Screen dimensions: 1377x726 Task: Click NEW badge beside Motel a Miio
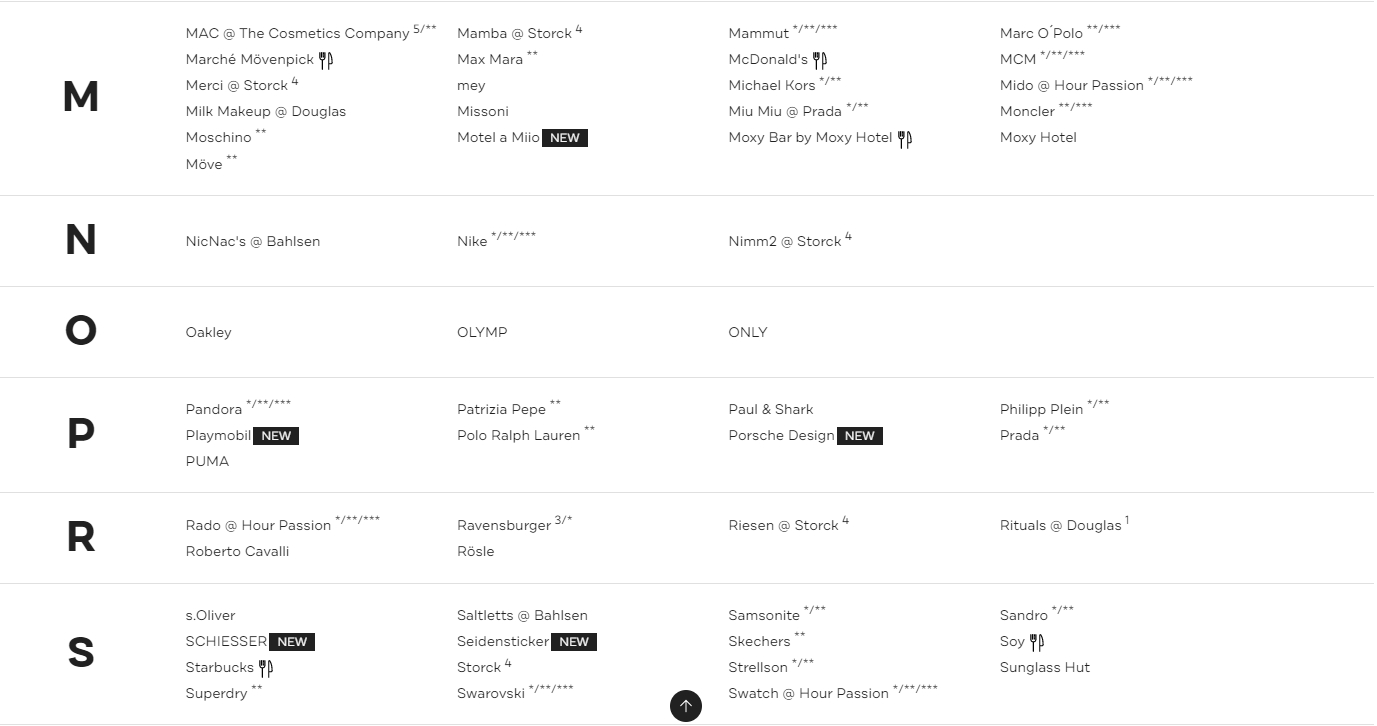tap(565, 138)
